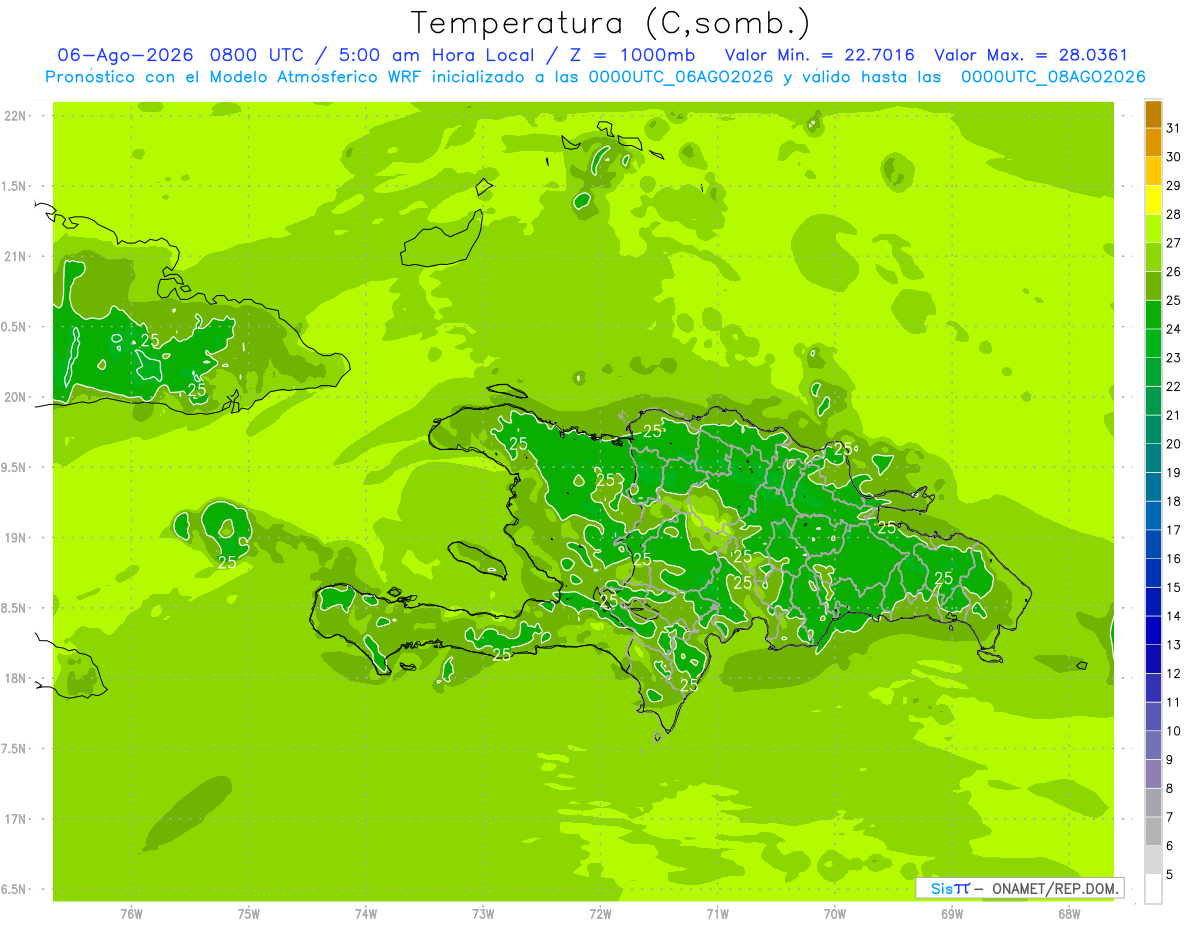Click the 20N latitude label

pyautogui.click(x=17, y=397)
